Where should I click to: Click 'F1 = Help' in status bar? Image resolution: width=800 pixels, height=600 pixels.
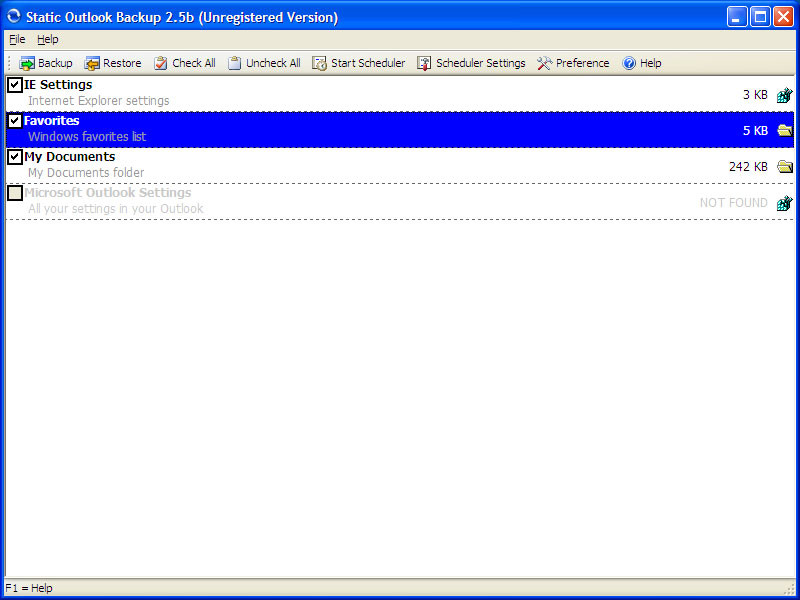click(29, 588)
